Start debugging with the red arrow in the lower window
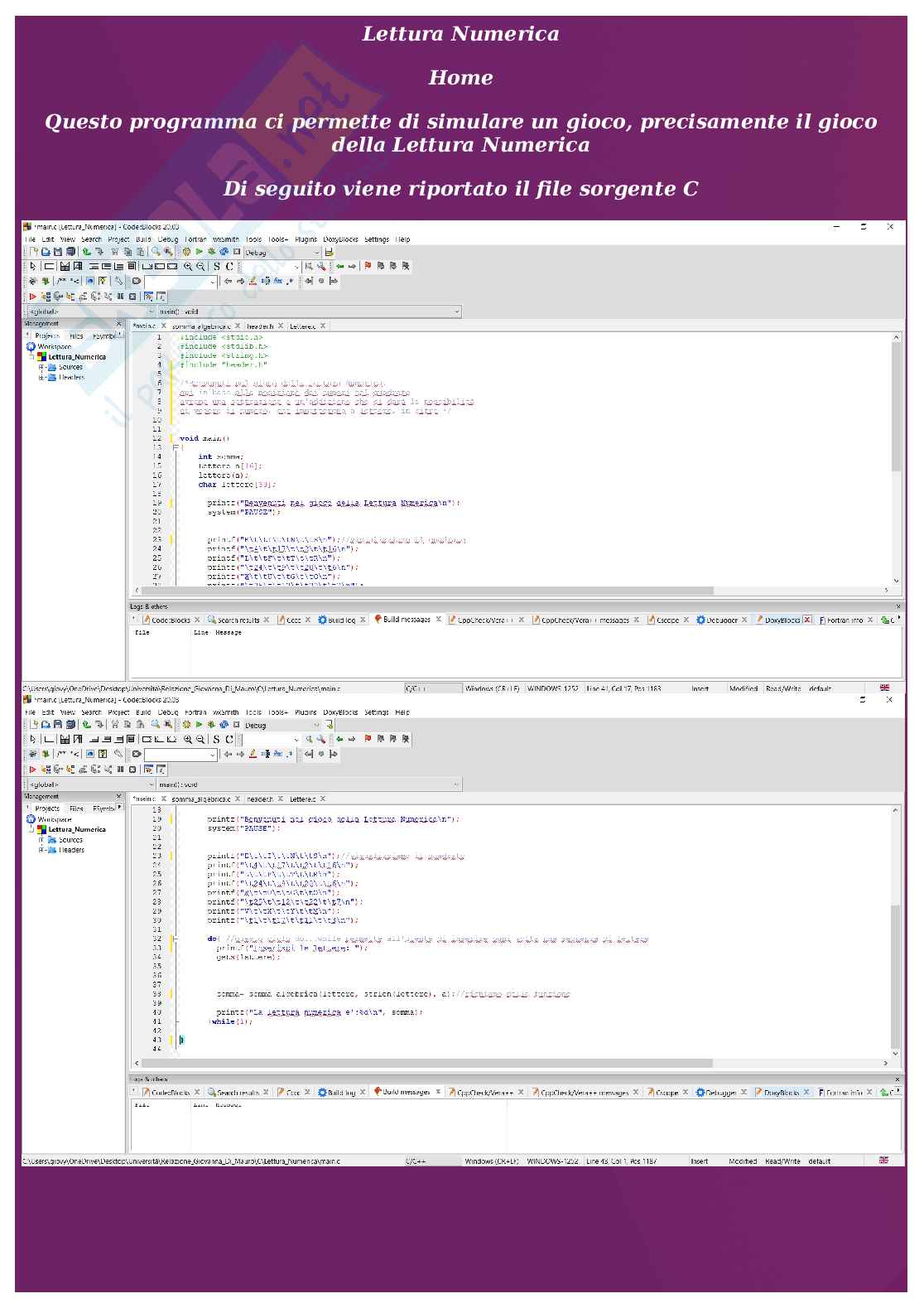Viewport: 924px width, 1308px height. click(33, 770)
